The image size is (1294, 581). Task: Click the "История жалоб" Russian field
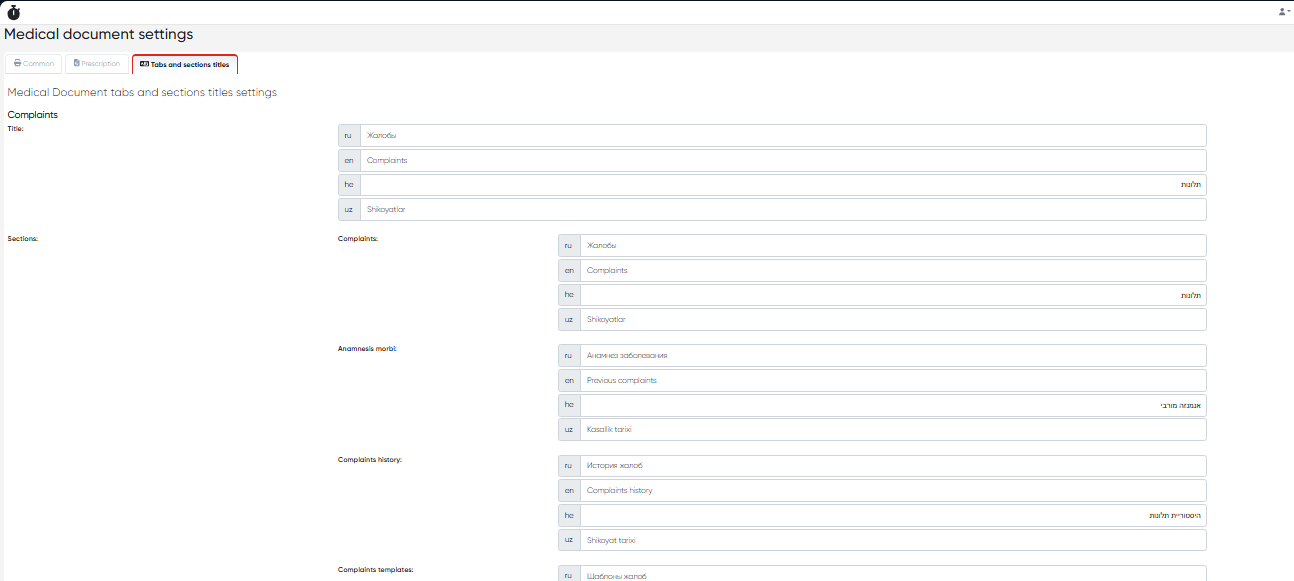pos(892,465)
